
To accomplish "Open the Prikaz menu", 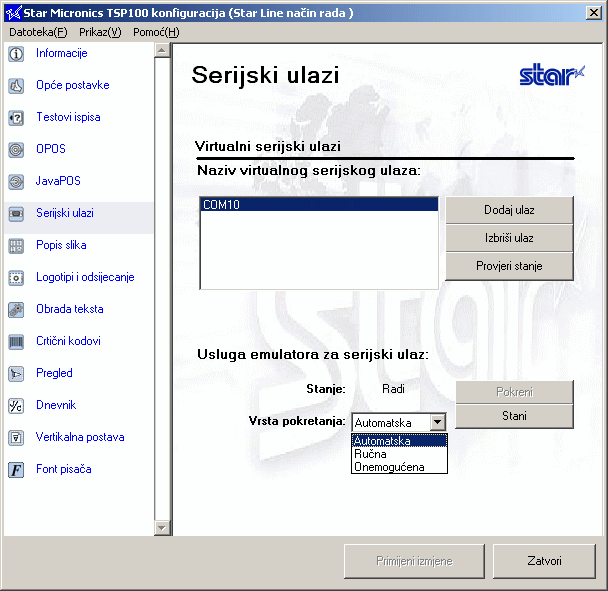I will (100, 32).
